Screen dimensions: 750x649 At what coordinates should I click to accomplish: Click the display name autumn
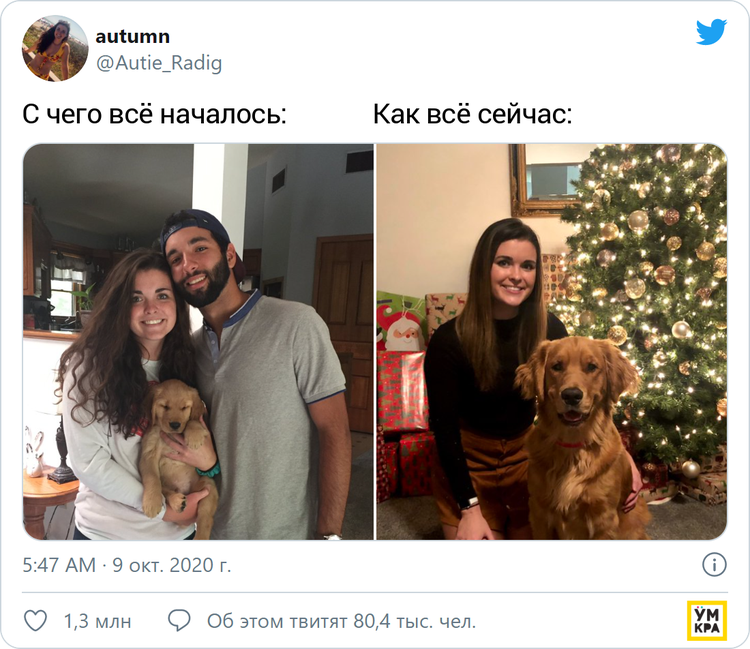coord(132,36)
